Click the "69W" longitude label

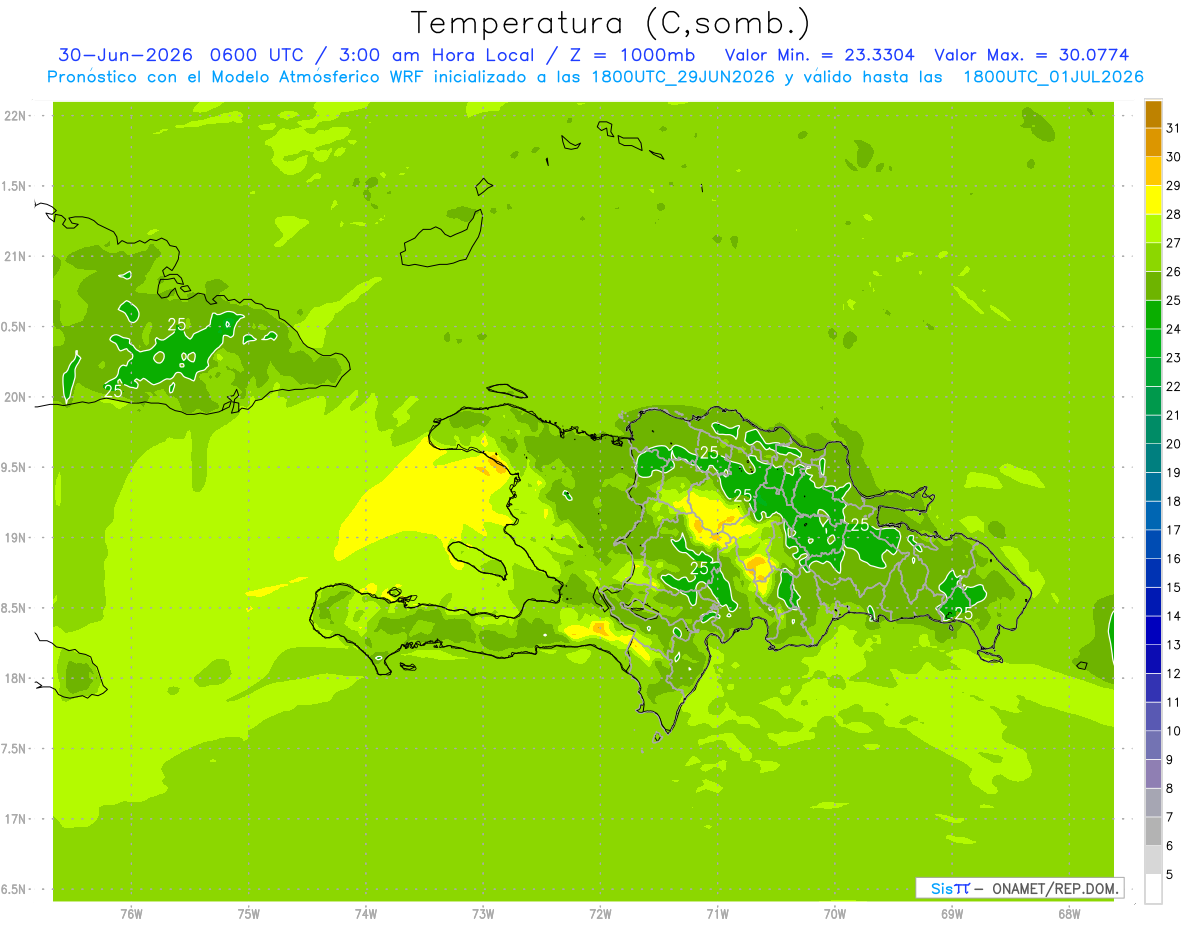(952, 913)
